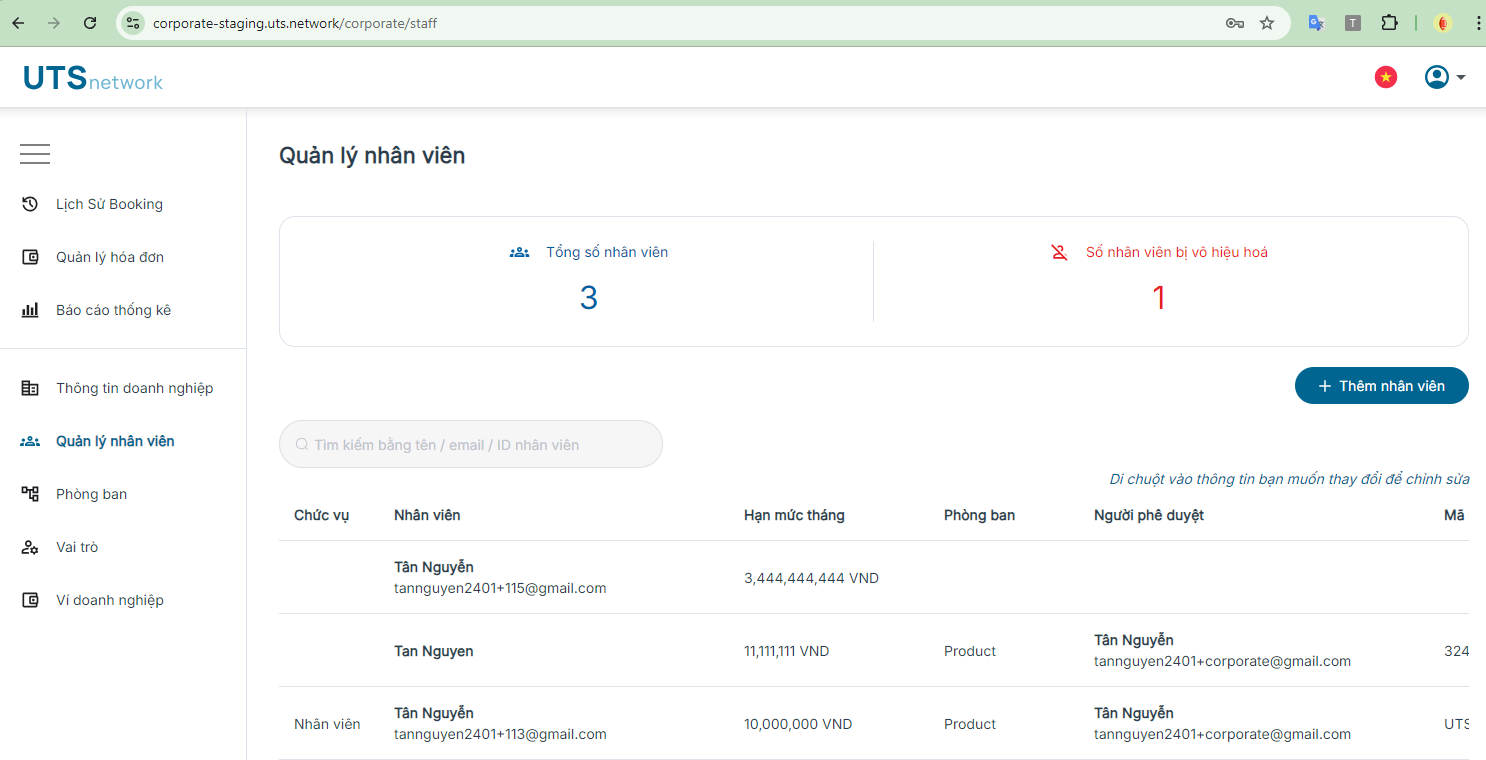The height and width of the screenshot is (760, 1486).
Task: Click the 3,444,444,444 VND monthly limit cell
Action: [811, 578]
